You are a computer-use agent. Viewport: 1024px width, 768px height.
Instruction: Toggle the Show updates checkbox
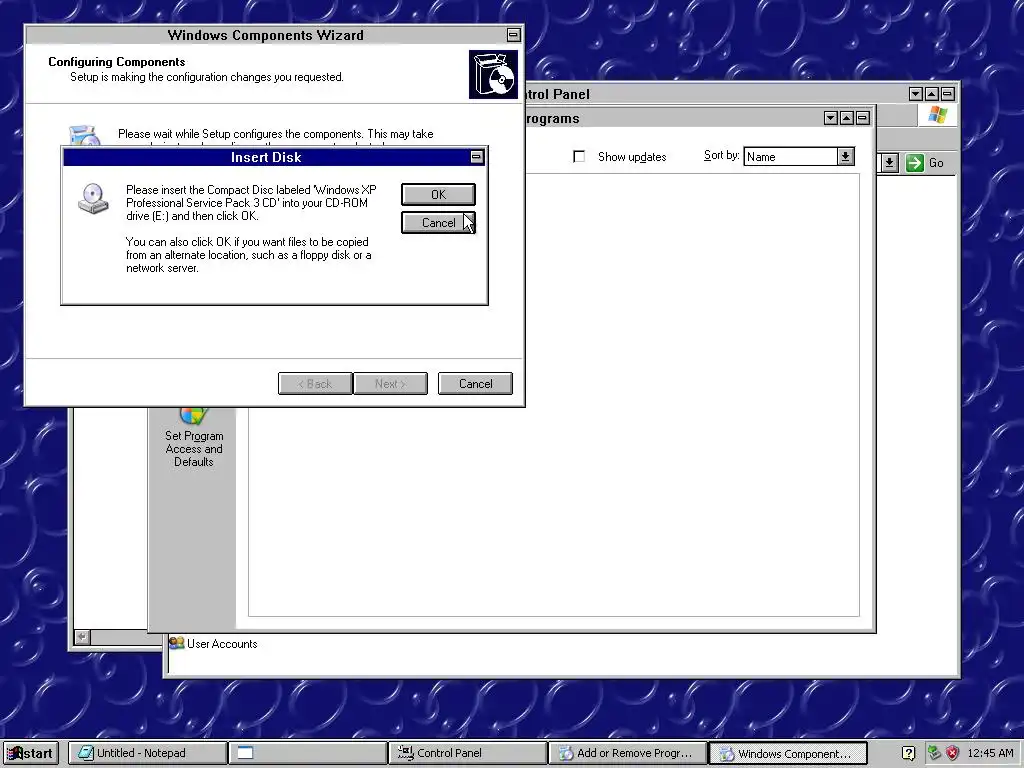click(579, 157)
